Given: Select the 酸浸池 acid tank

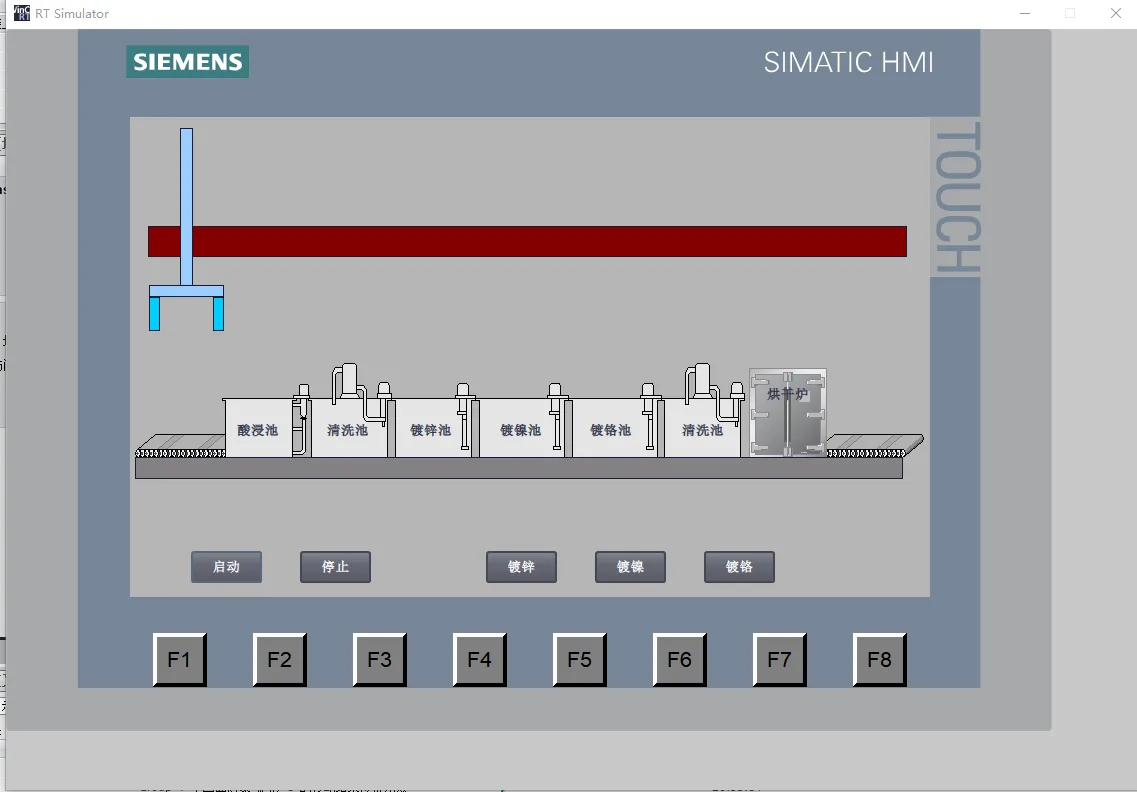Looking at the screenshot, I should [258, 428].
